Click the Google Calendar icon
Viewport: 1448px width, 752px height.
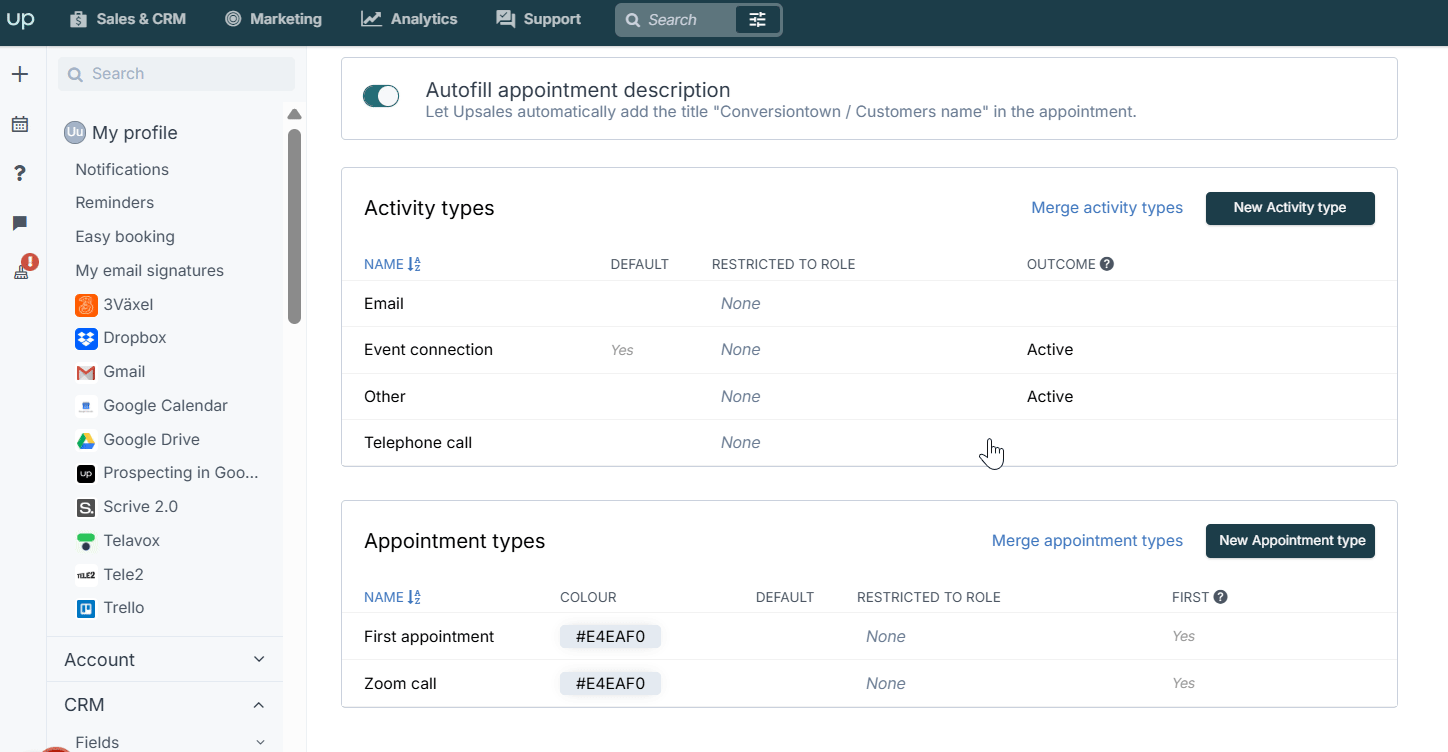click(86, 406)
